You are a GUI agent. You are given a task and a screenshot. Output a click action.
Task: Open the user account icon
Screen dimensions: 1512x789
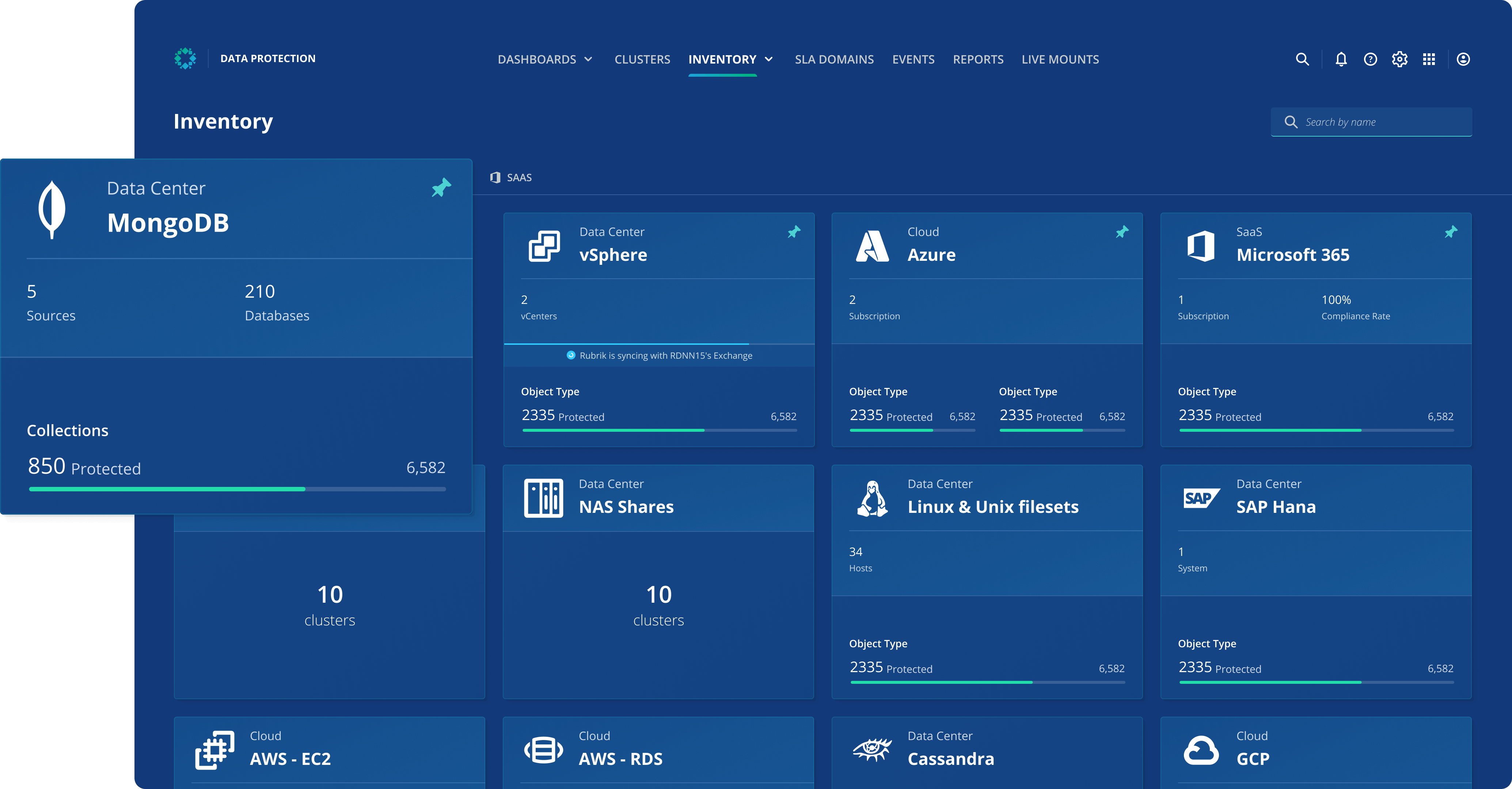(1463, 59)
